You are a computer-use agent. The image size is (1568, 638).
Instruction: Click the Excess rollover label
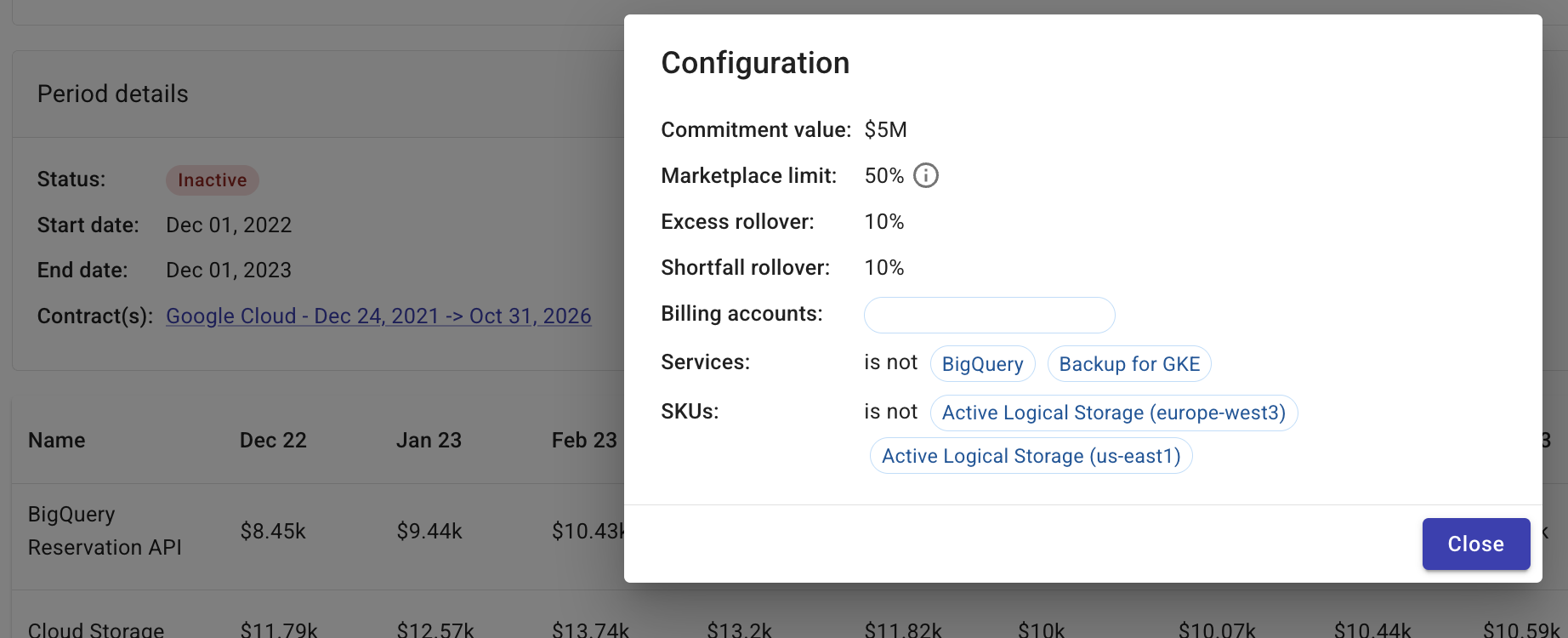coord(737,221)
